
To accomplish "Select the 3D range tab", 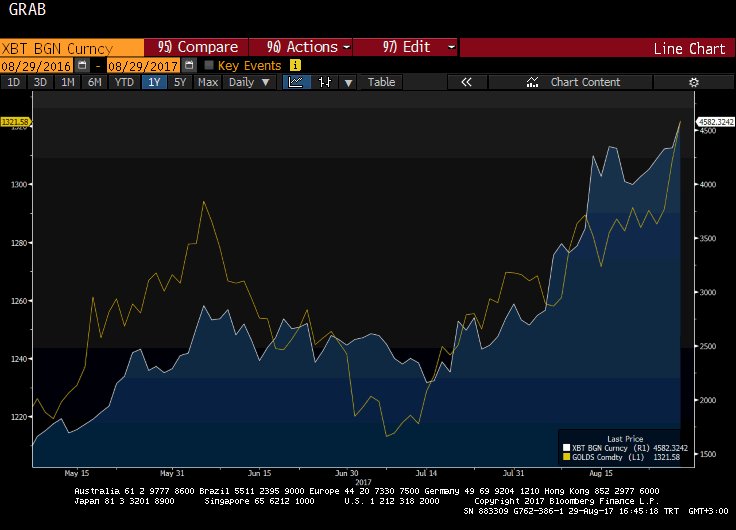I will (40, 82).
